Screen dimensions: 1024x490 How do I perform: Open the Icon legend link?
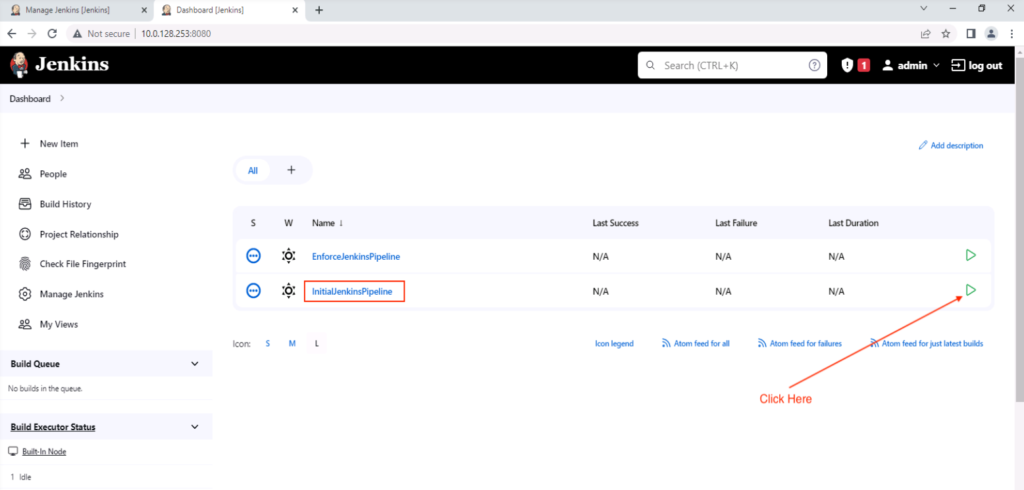tap(614, 343)
